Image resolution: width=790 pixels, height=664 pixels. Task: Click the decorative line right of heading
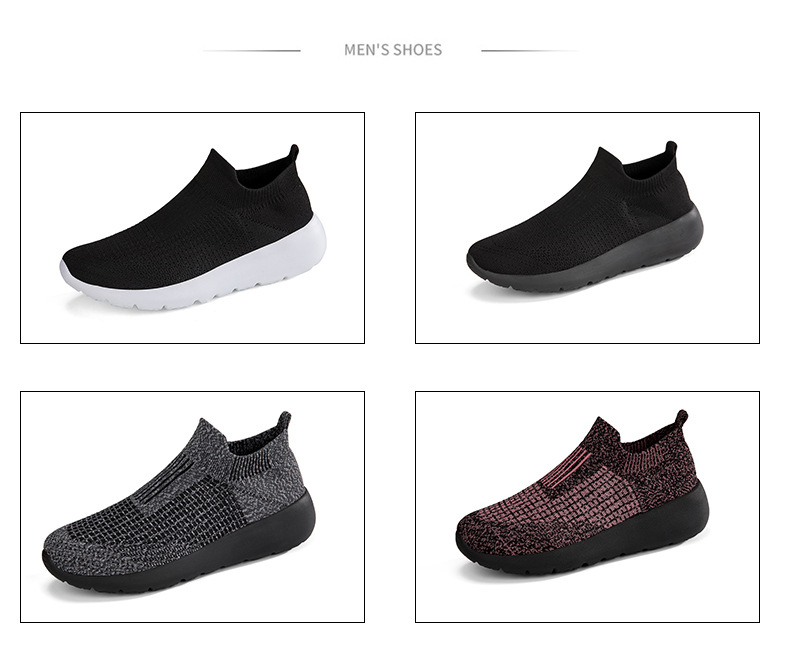[x=530, y=50]
